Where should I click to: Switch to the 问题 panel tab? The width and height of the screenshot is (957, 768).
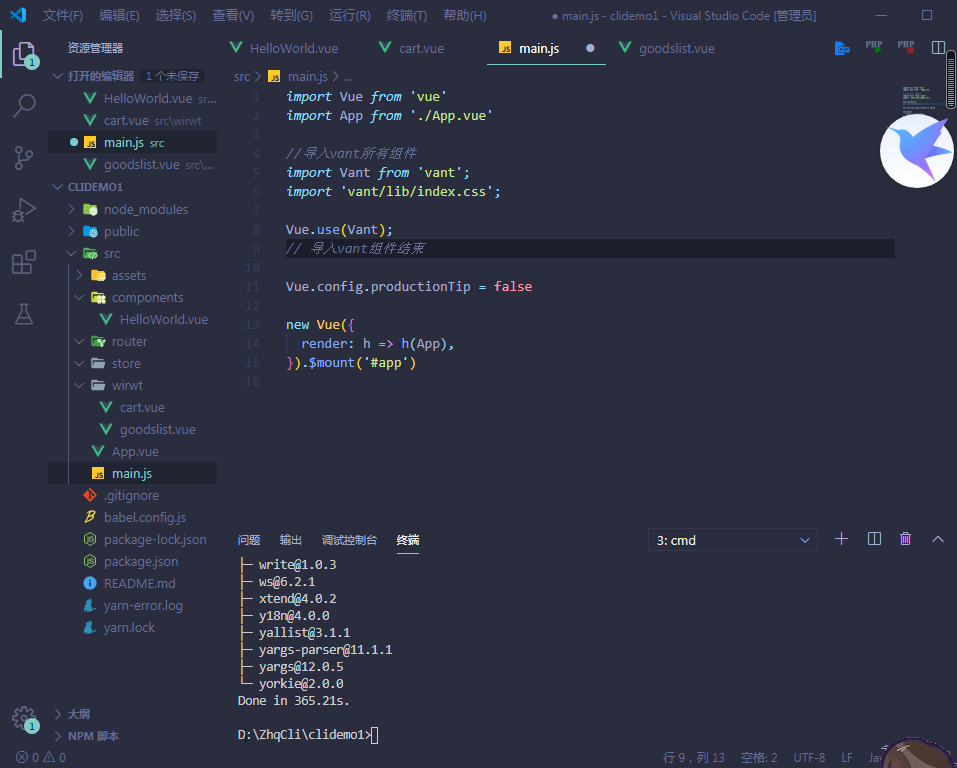pyautogui.click(x=248, y=540)
